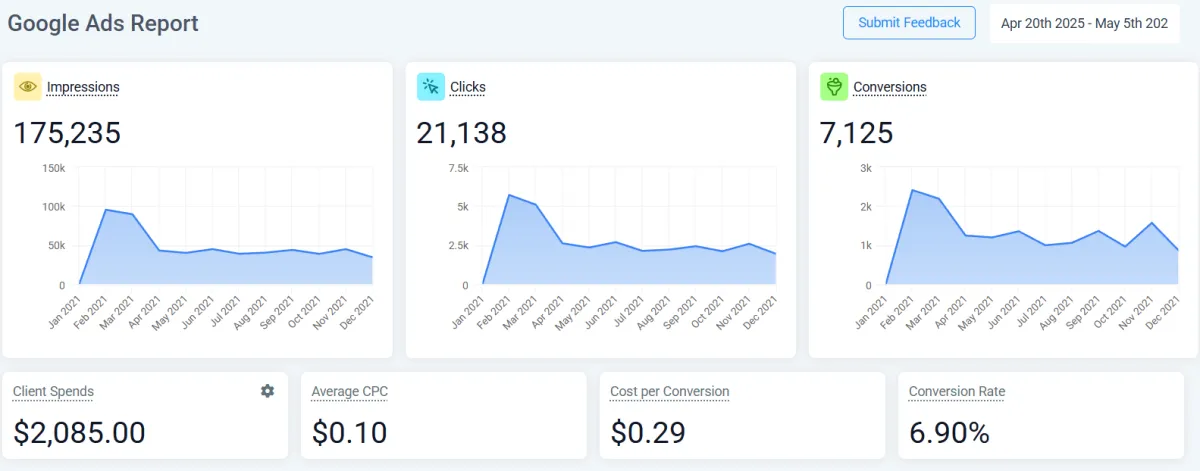Click the Conversions metric label
1200x471 pixels.
click(890, 87)
